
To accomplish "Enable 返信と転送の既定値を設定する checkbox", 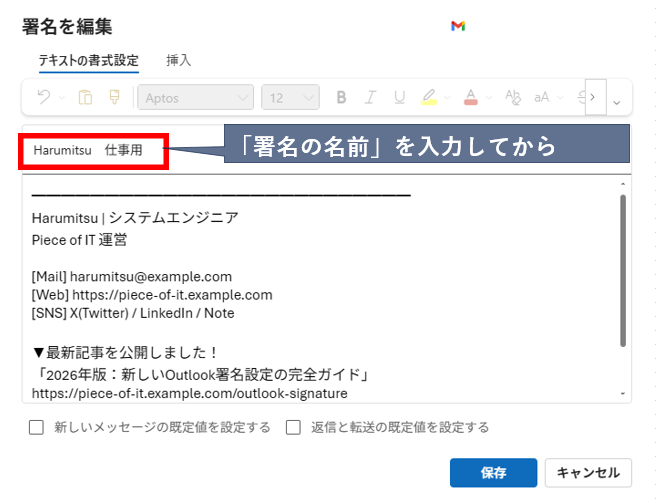I will coord(294,427).
